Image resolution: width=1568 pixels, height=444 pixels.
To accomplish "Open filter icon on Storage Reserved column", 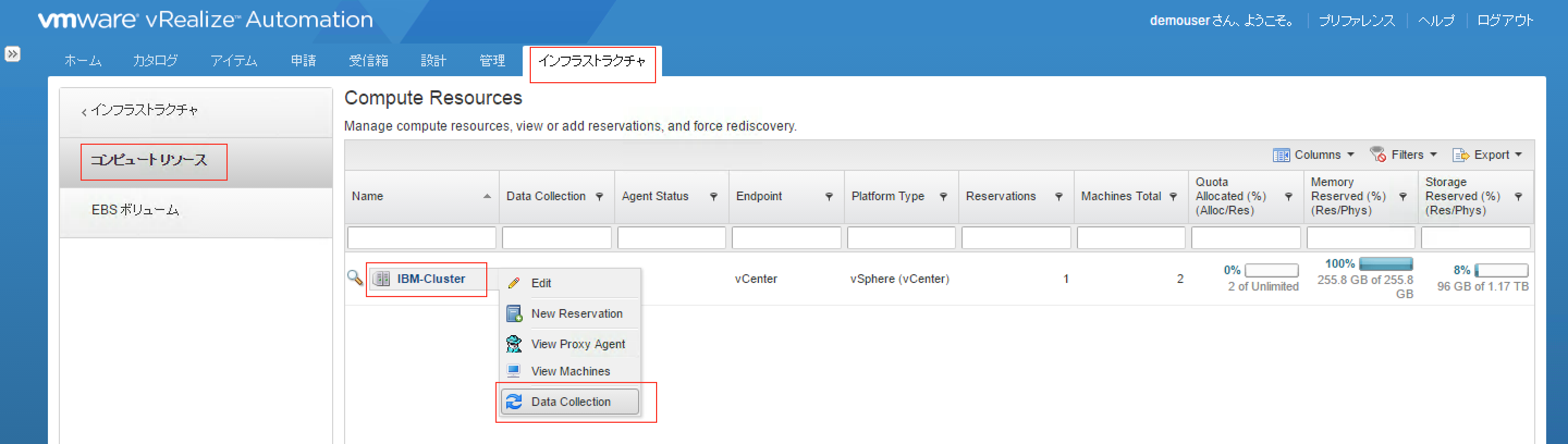I will point(1517,196).
